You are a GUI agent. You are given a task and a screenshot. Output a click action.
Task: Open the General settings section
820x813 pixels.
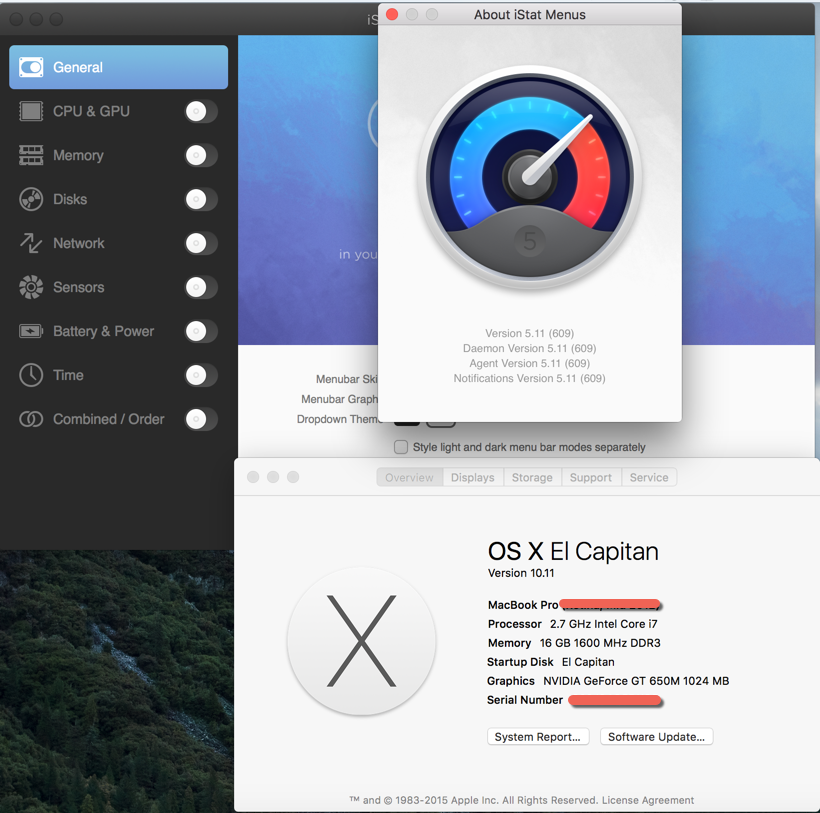pos(118,67)
